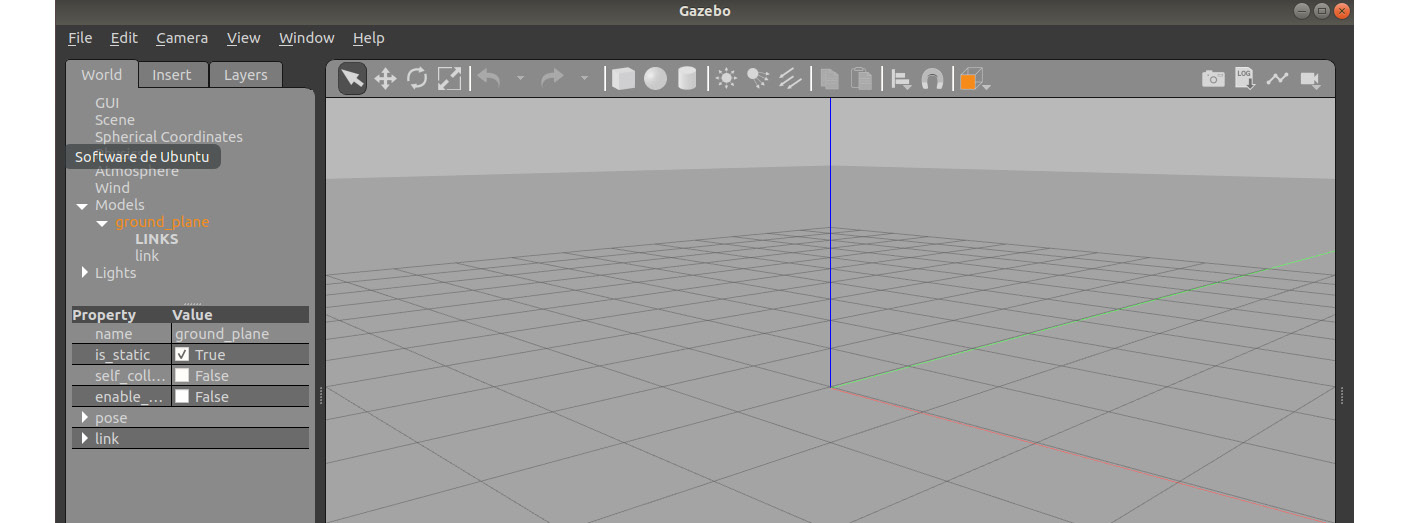The image size is (1408, 523).
Task: Start video recording with camcorder icon
Action: pyautogui.click(x=1310, y=78)
